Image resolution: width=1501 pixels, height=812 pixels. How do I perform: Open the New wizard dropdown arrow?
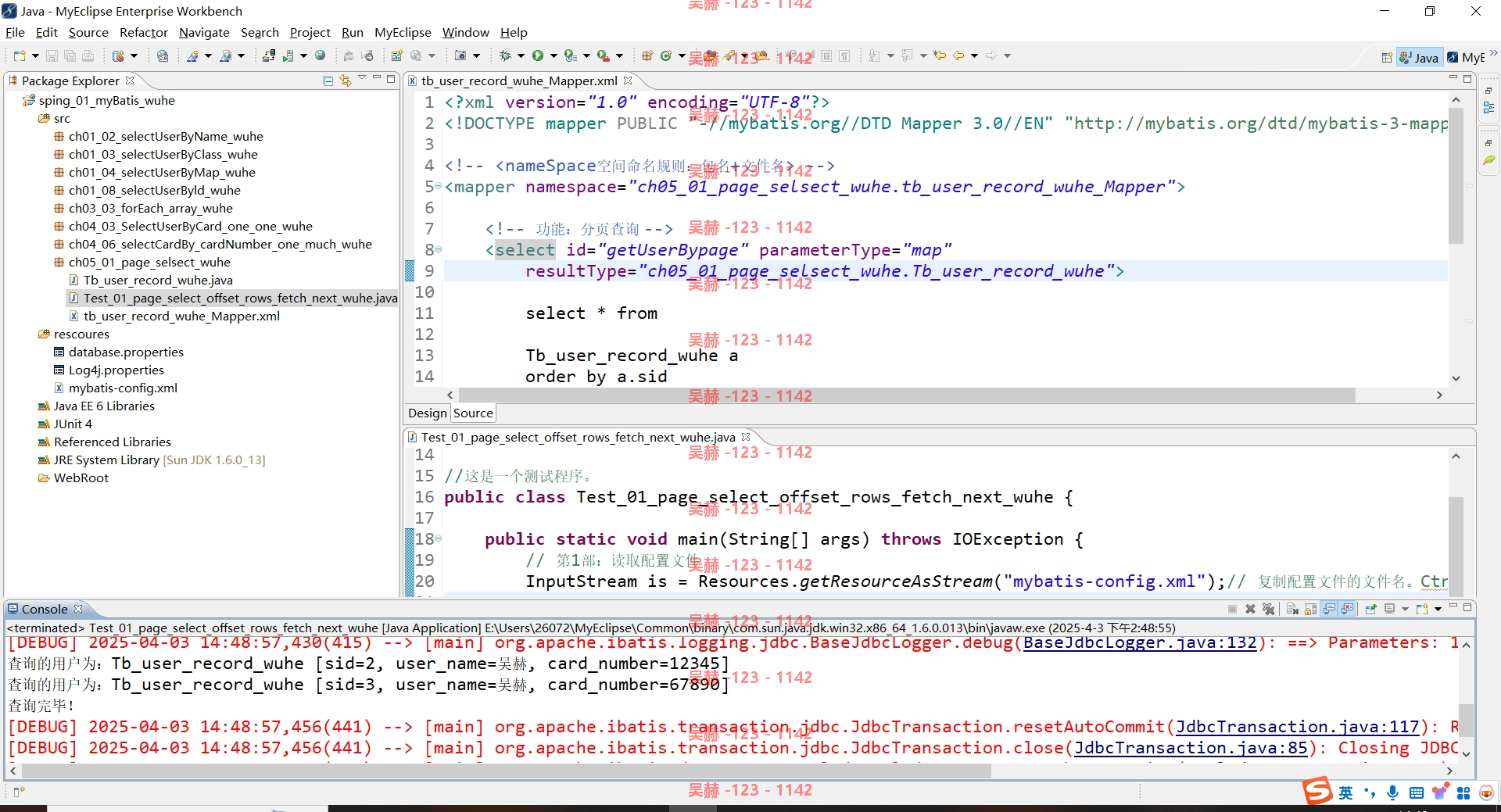[x=35, y=55]
